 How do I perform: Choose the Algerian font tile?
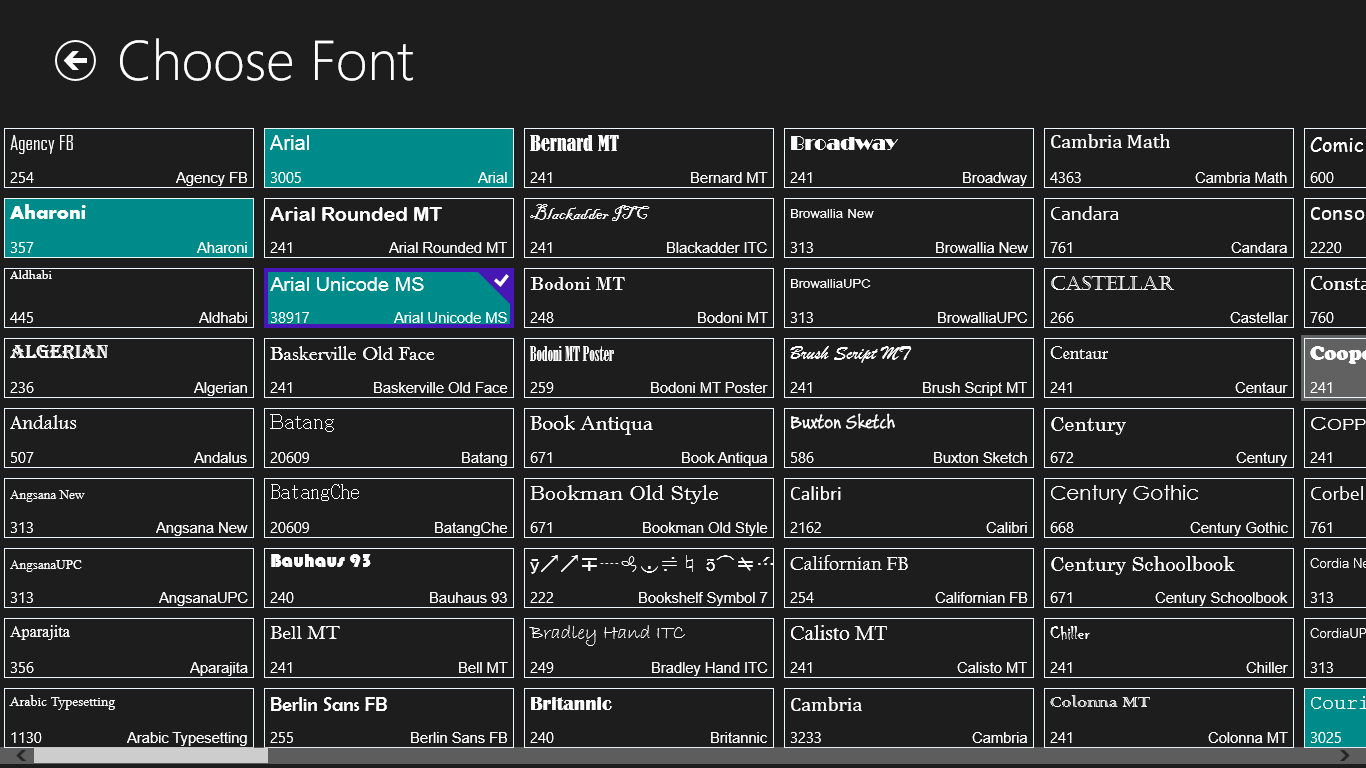tap(129, 368)
